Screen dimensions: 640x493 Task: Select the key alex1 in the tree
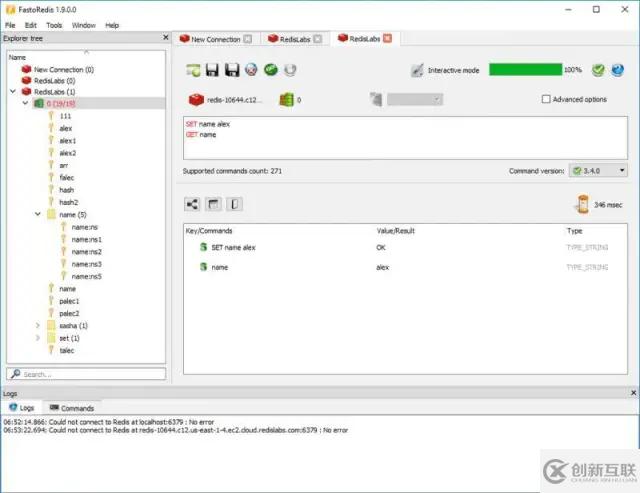click(68, 140)
